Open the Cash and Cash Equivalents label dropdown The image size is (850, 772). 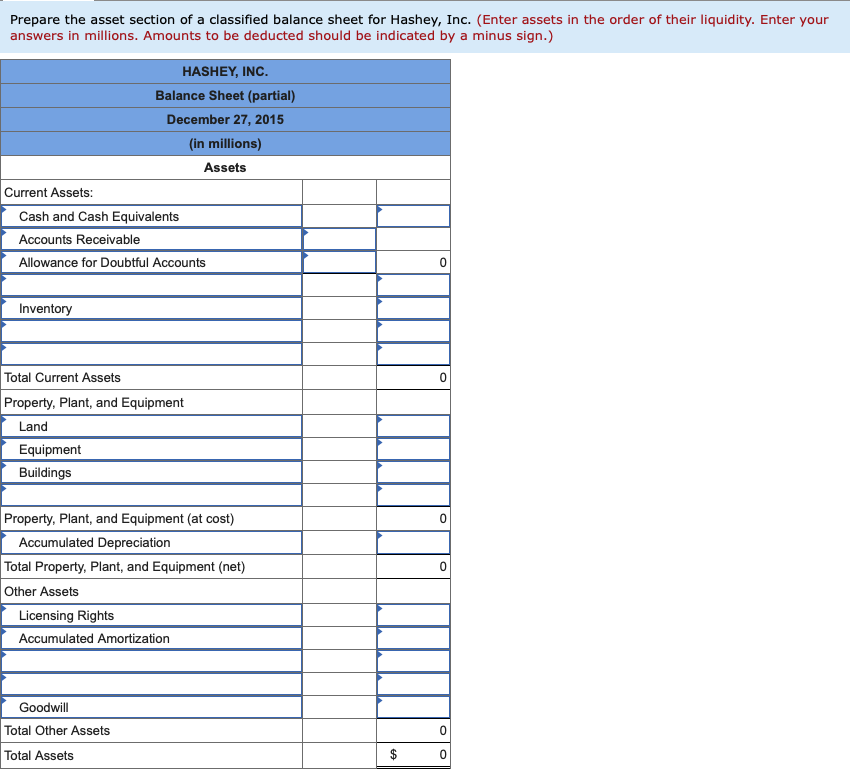151,216
